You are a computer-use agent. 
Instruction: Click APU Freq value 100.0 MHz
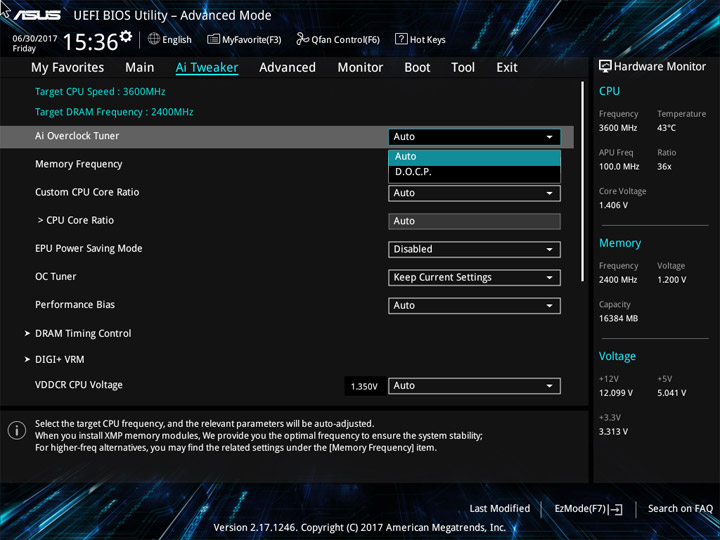pyautogui.click(x=619, y=167)
